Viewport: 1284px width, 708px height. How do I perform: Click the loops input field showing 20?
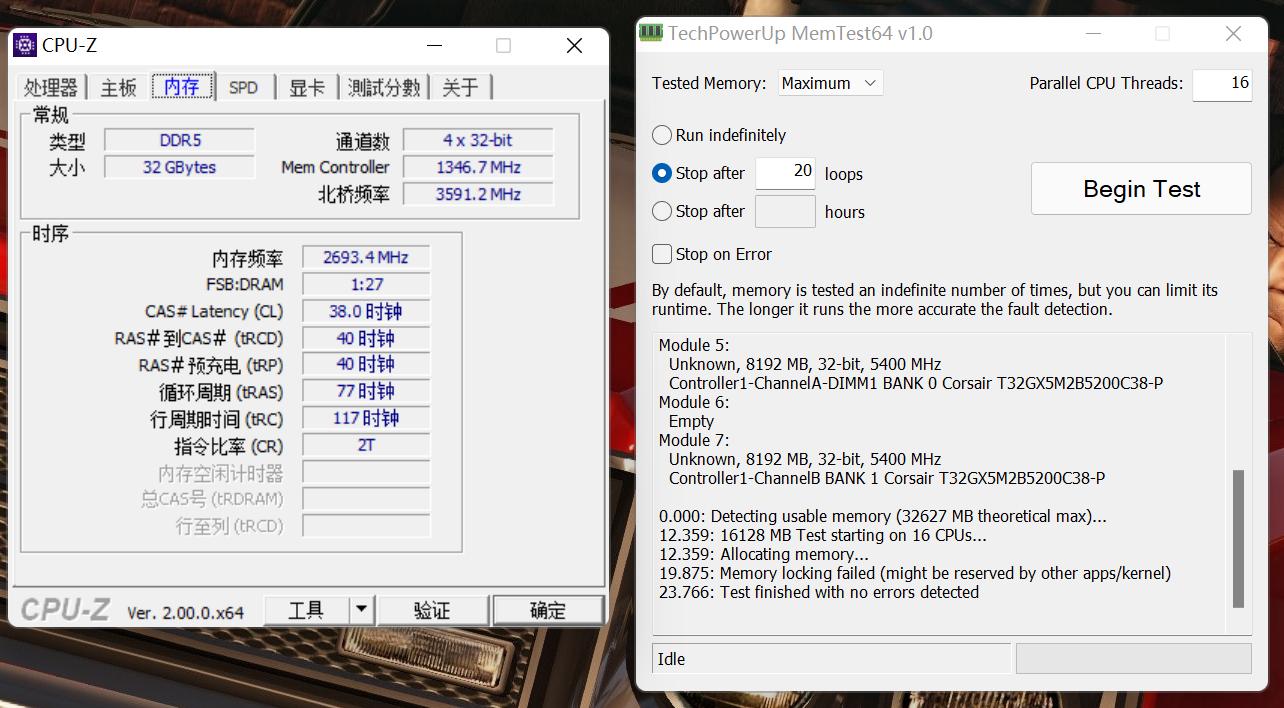tap(785, 172)
